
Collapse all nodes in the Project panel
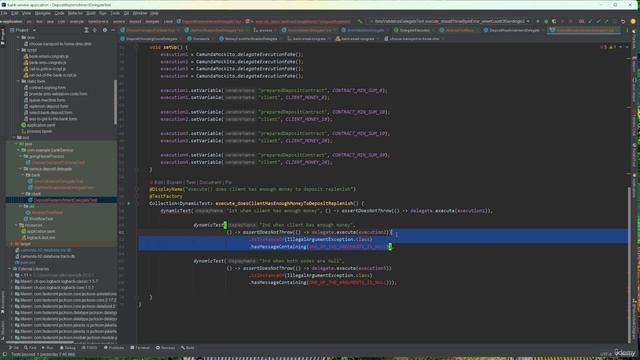click(x=95, y=30)
